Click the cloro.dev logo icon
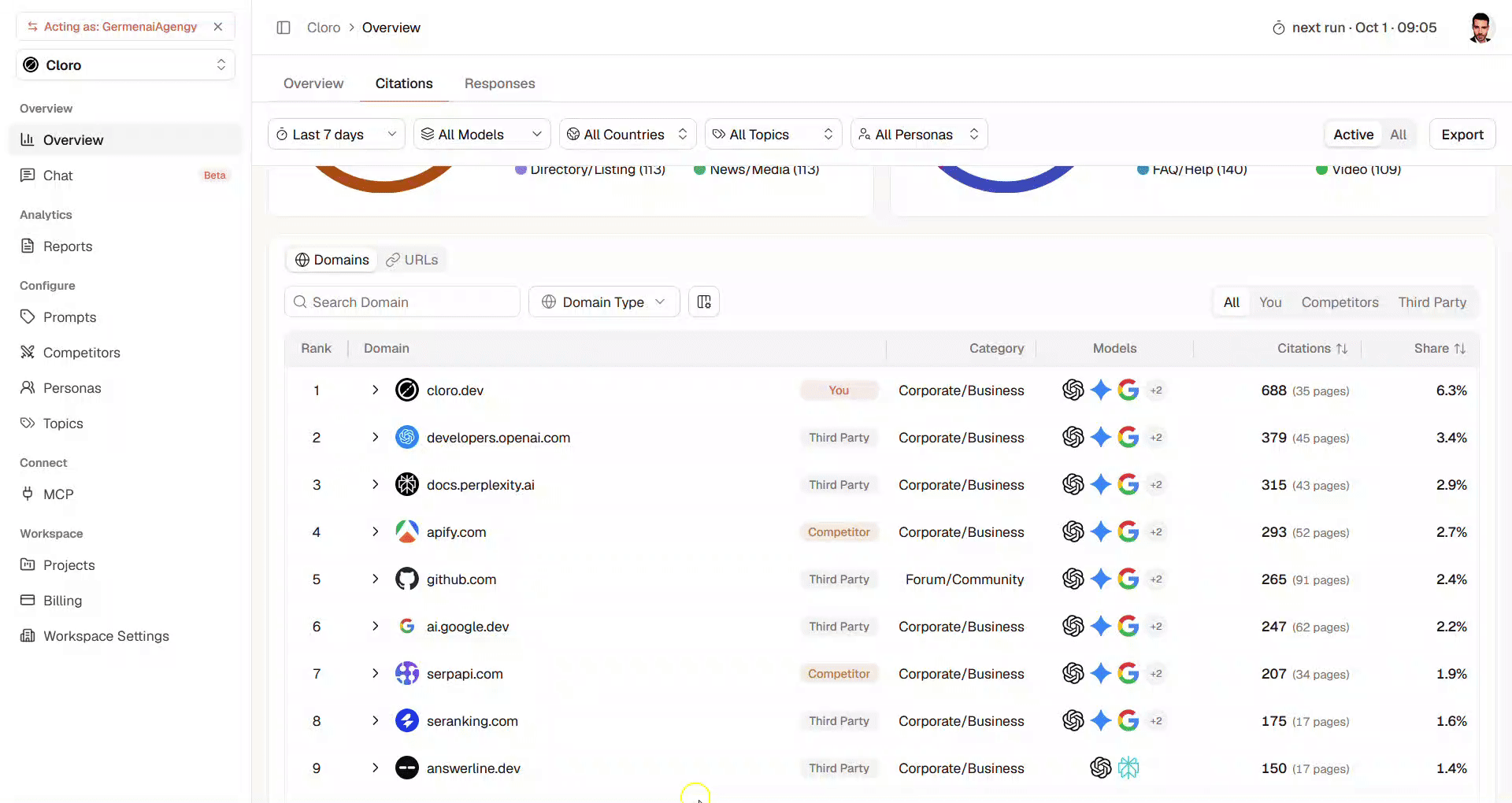Screen dimensions: 1512x803 [407, 390]
